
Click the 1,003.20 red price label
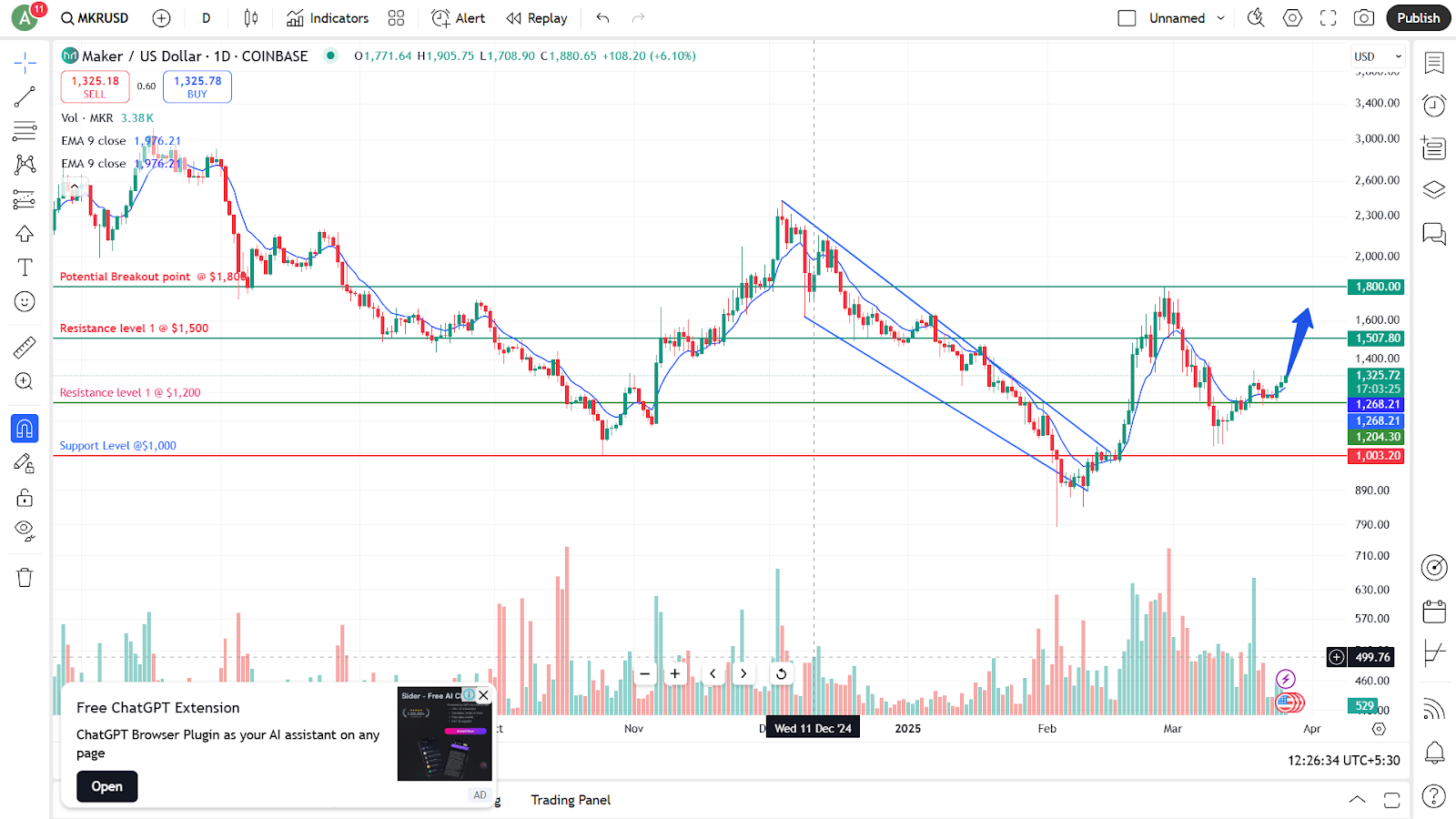click(1375, 456)
